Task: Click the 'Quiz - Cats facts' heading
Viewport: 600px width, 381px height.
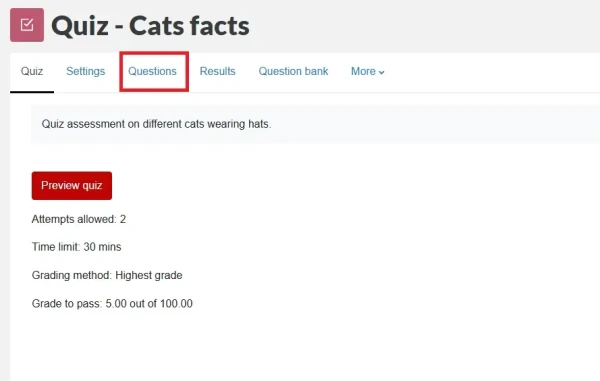Action: (150, 26)
